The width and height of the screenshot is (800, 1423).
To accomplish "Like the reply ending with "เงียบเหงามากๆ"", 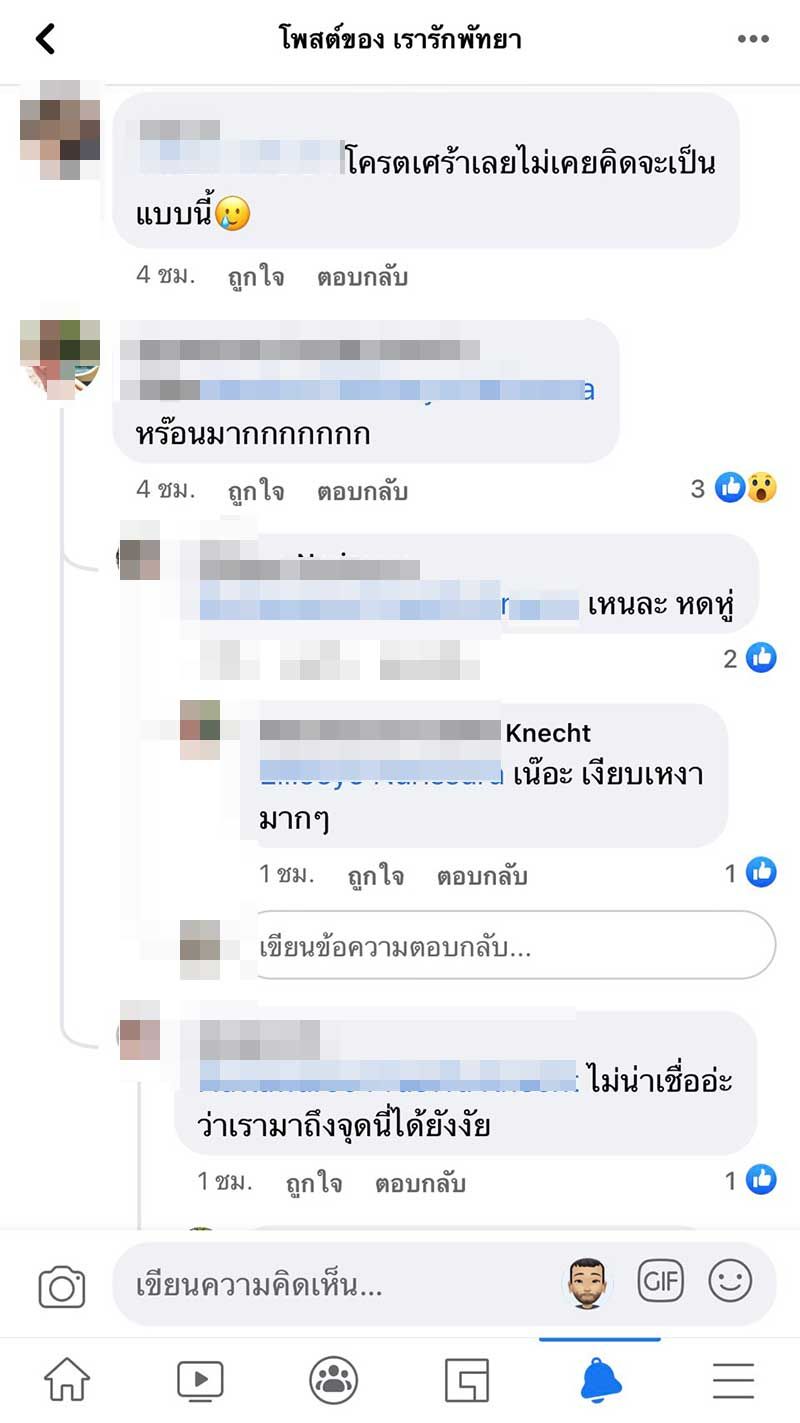I will (376, 876).
